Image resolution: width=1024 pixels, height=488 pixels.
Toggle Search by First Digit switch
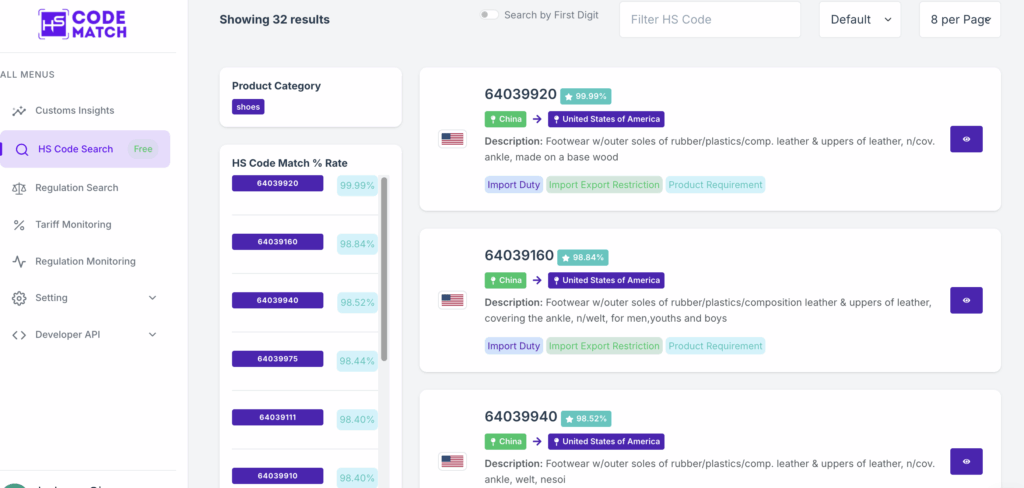point(490,15)
